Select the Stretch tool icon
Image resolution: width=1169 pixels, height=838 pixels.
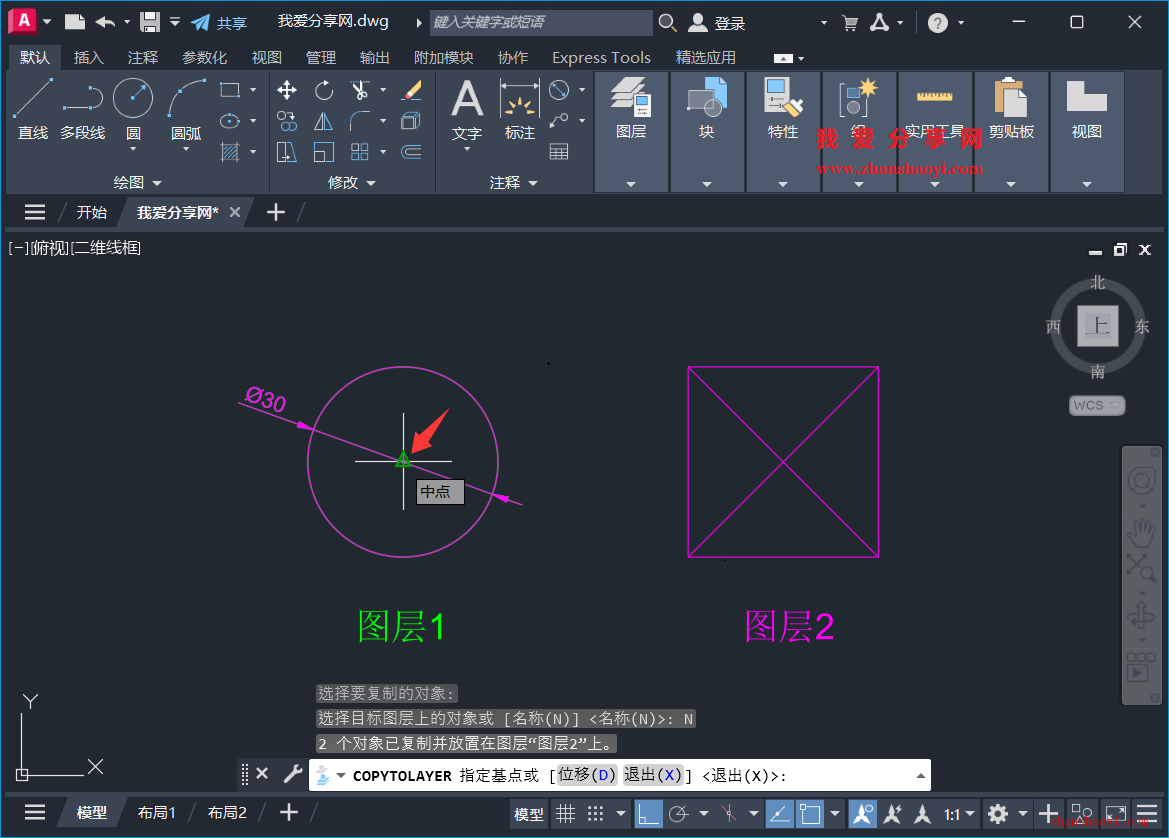(287, 152)
